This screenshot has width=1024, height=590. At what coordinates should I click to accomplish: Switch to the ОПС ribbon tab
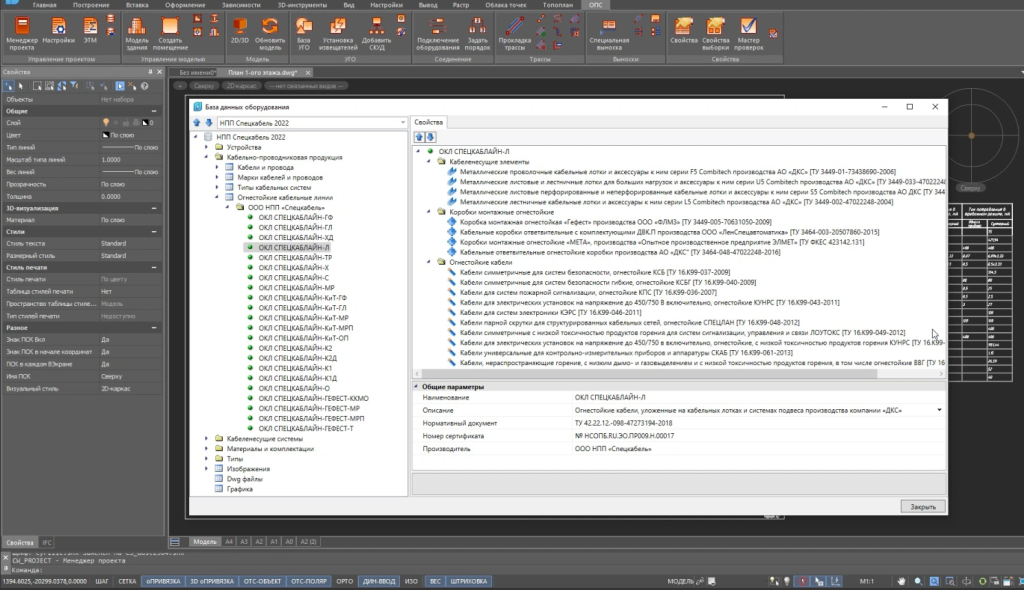click(598, 5)
